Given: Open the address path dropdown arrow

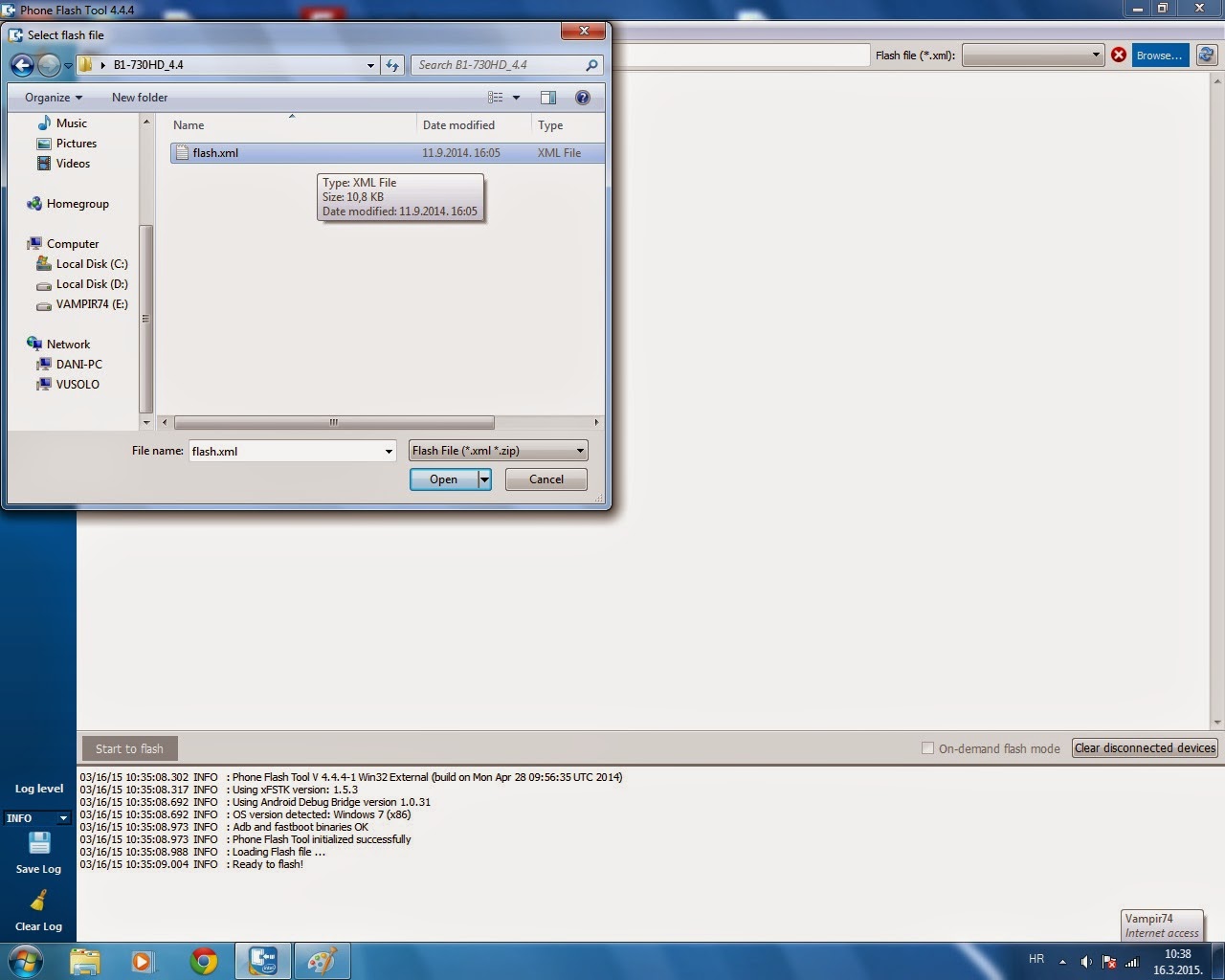Looking at the screenshot, I should (x=370, y=65).
